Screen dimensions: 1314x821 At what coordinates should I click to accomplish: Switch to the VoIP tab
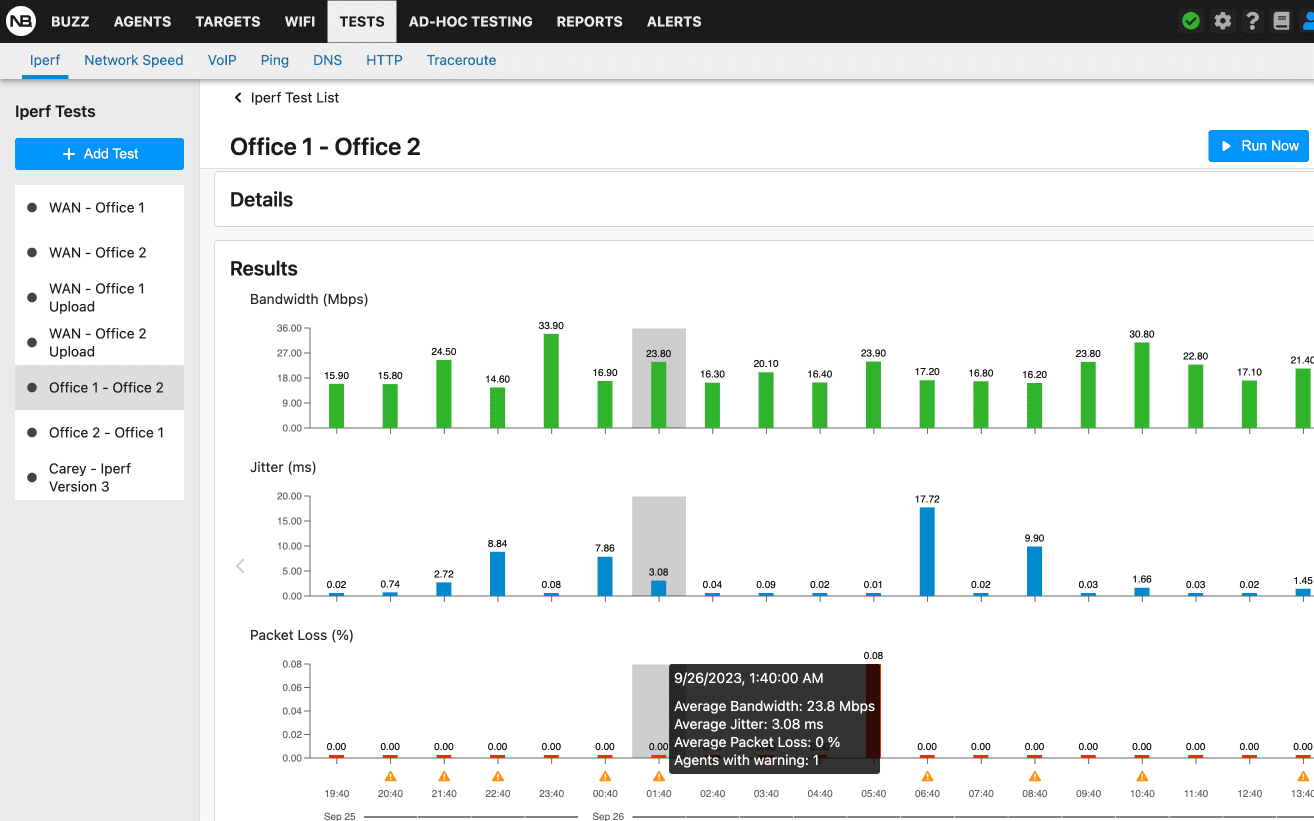coord(222,60)
